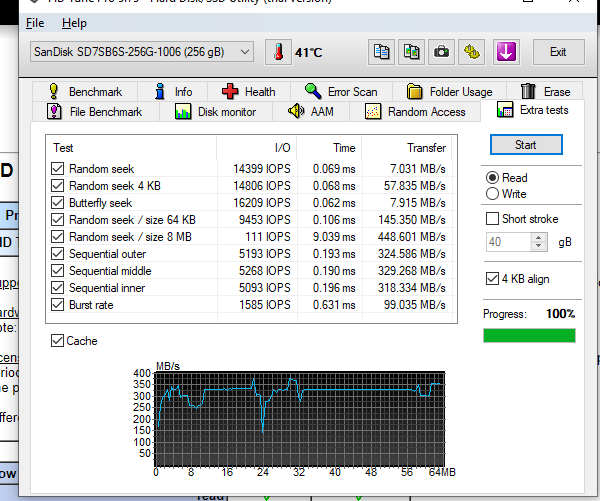Uncheck the Burst rate test

coord(57,305)
